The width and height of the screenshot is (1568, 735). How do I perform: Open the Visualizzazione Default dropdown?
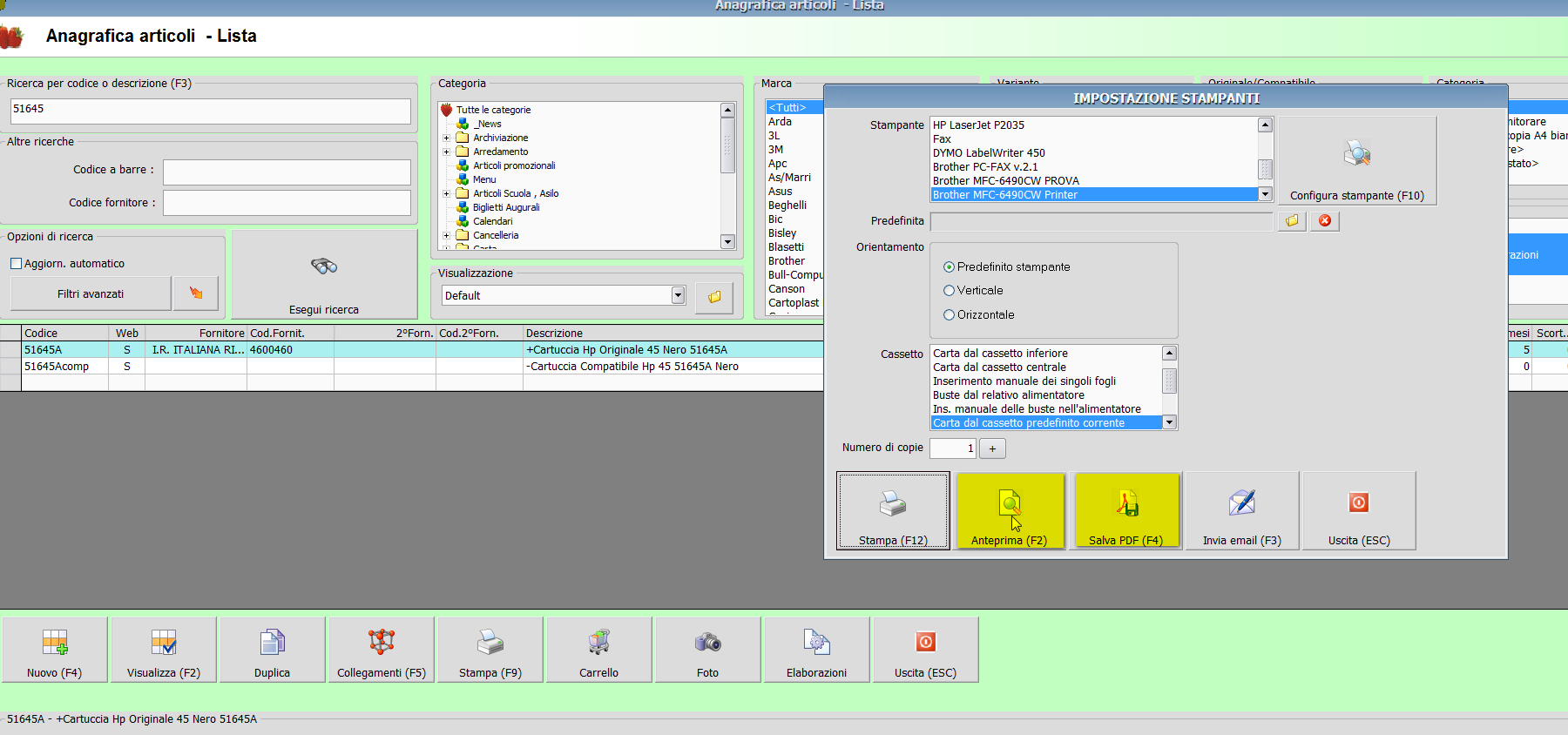678,296
